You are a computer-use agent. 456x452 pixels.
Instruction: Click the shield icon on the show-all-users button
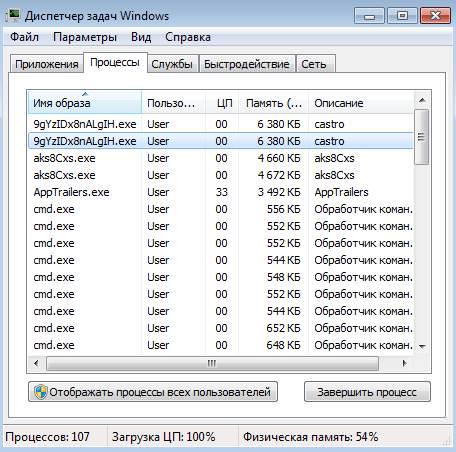coord(41,392)
